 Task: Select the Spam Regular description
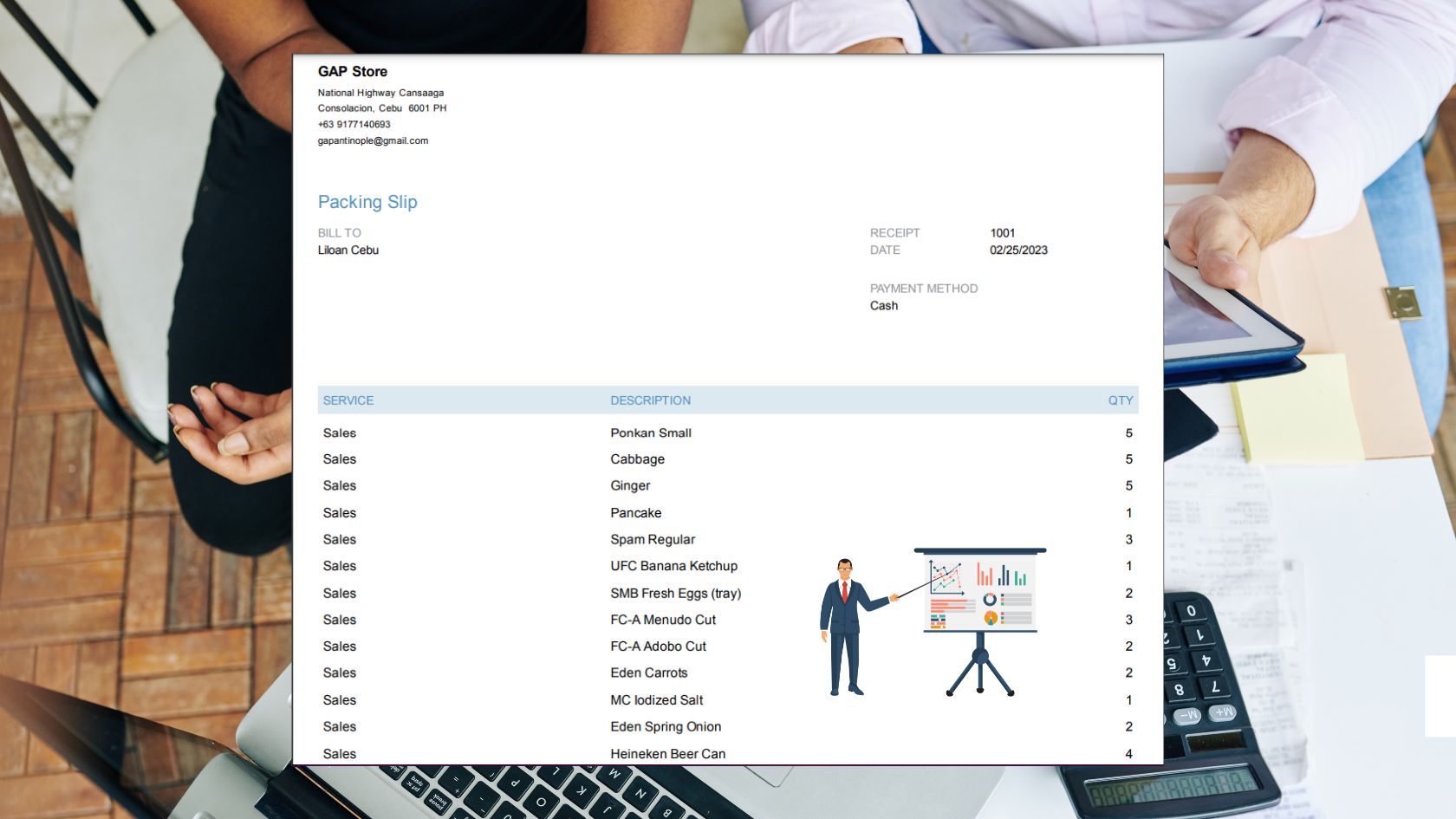pos(652,539)
